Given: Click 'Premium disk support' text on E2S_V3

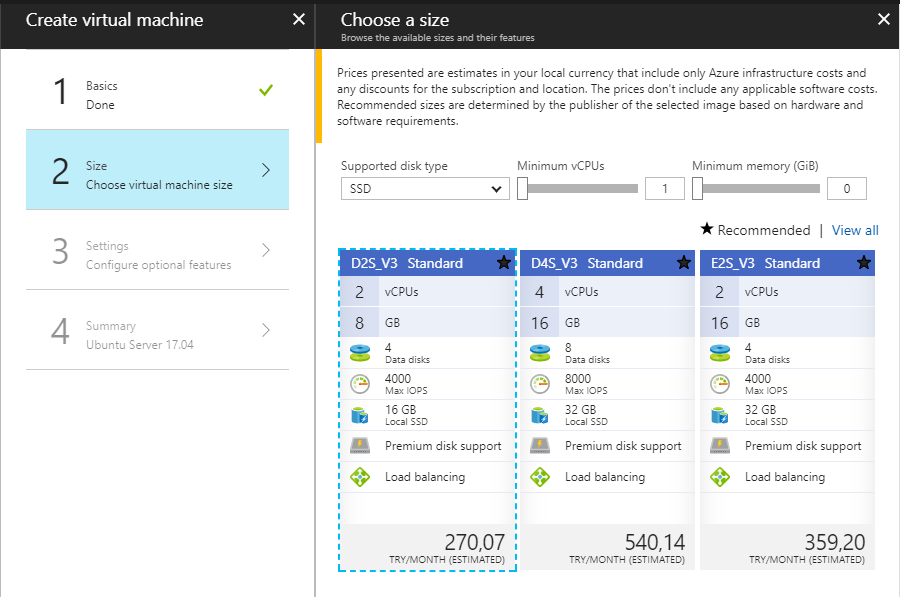Looking at the screenshot, I should [x=803, y=446].
